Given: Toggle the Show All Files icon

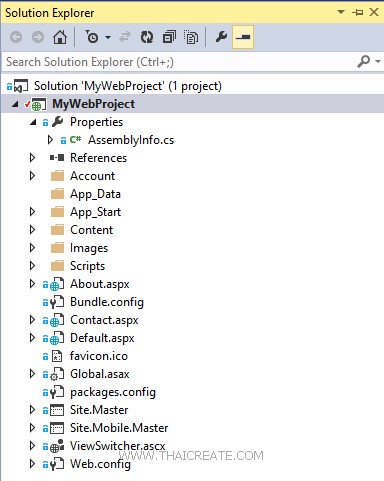Looking at the screenshot, I should (x=191, y=37).
